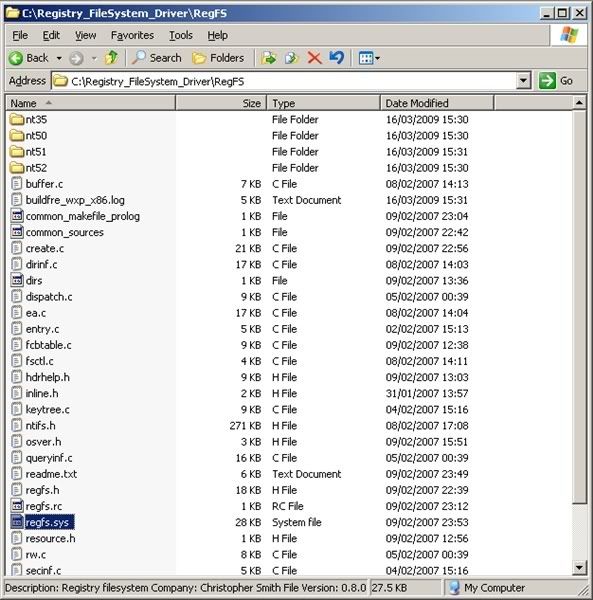Select the nt51 folder icon

pyautogui.click(x=17, y=152)
